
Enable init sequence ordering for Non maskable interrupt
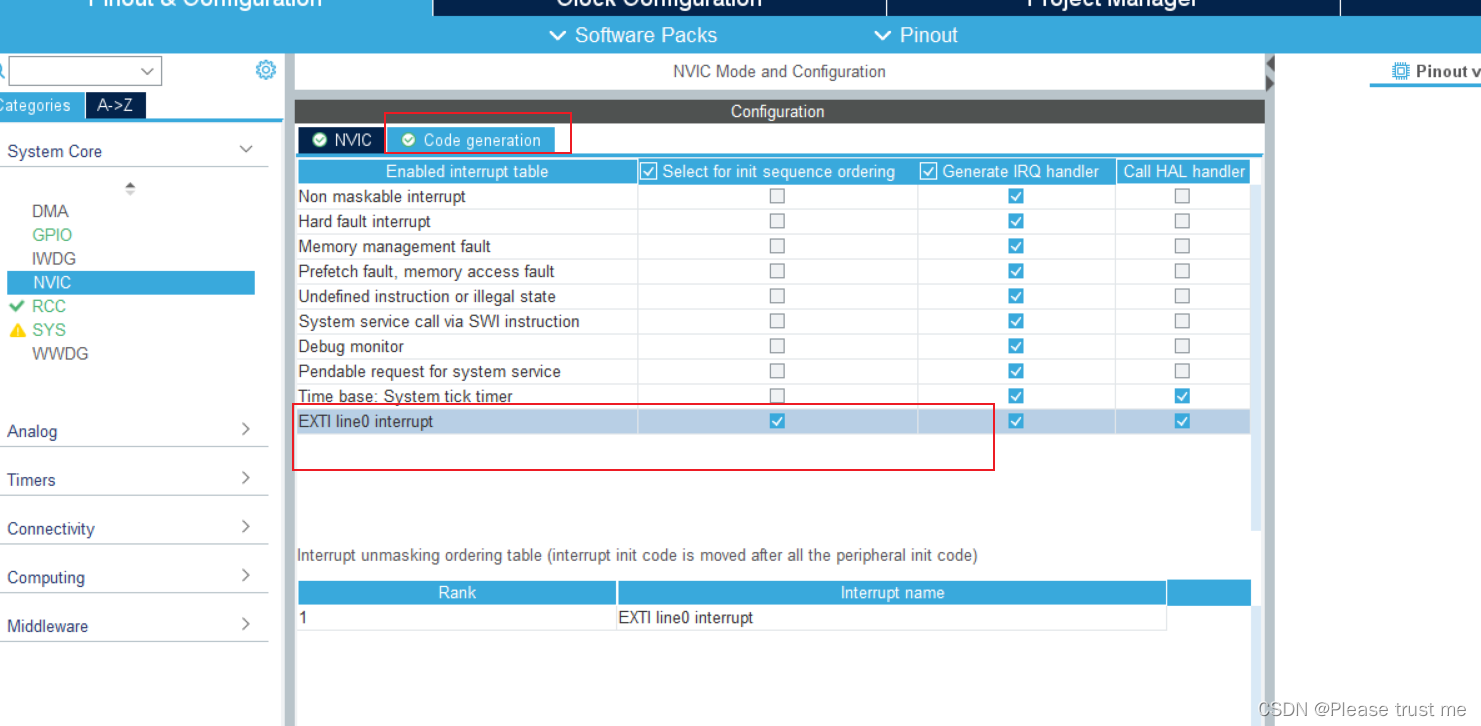tap(777, 196)
